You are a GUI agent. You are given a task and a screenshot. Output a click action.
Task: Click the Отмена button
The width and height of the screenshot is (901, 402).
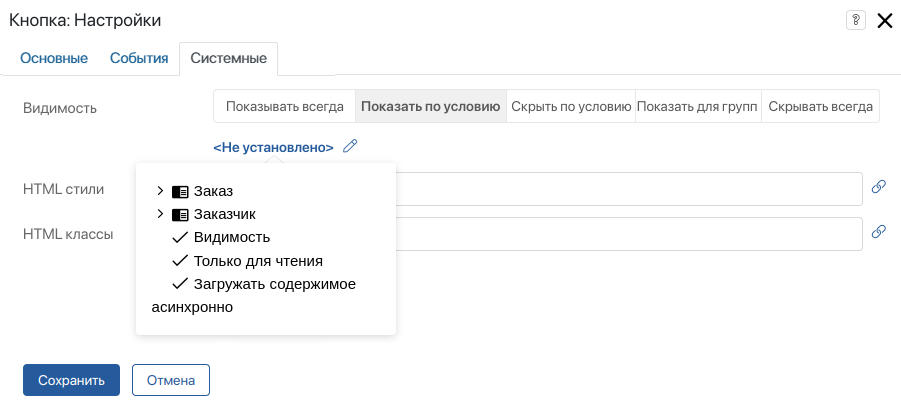pyautogui.click(x=170, y=380)
